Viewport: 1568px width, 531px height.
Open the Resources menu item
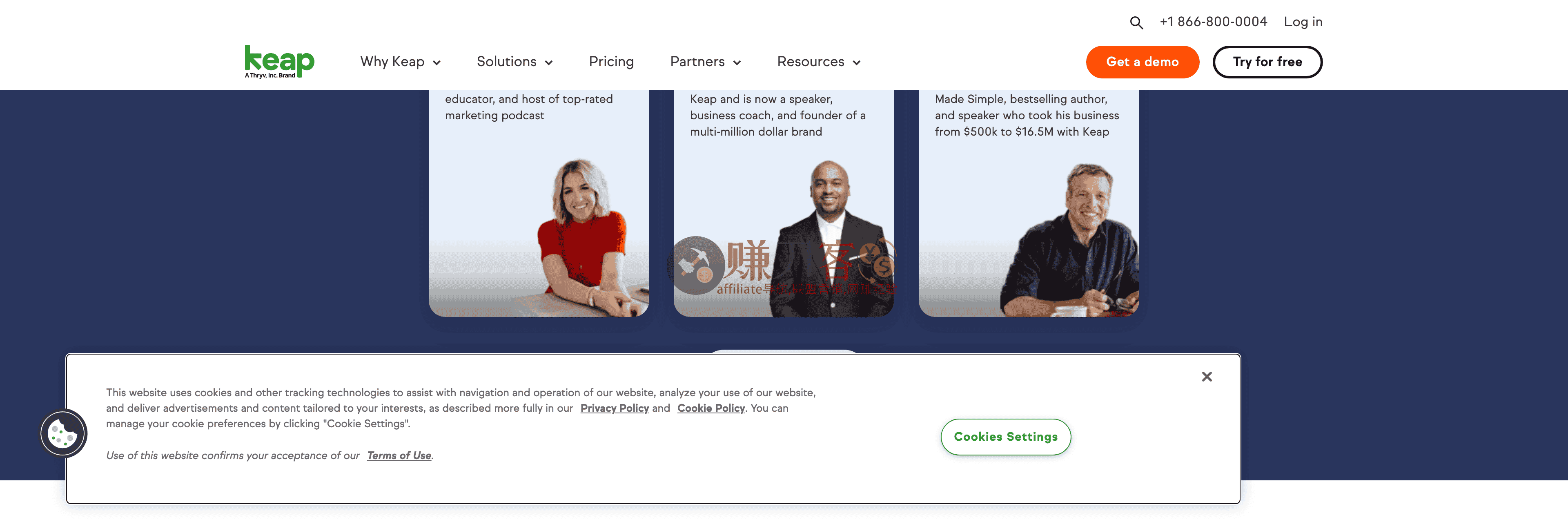pyautogui.click(x=810, y=62)
